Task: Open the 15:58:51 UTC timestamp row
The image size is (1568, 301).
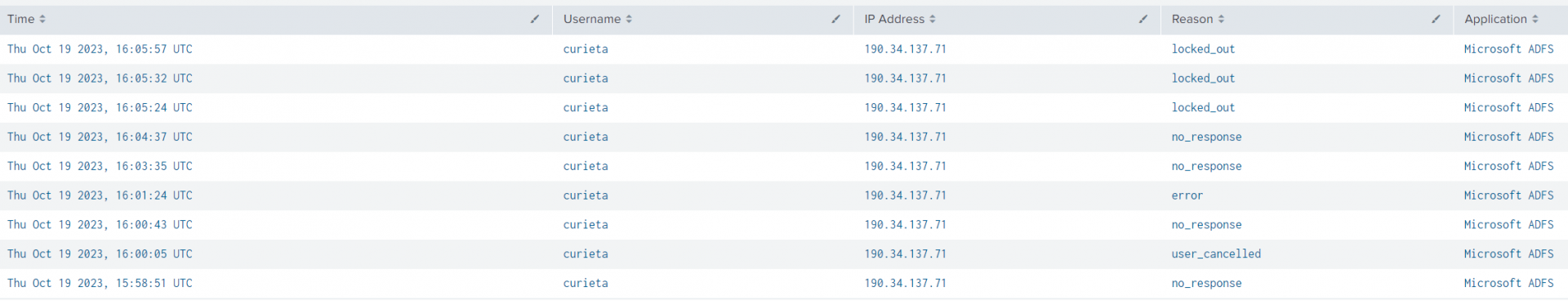Action: pos(100,284)
